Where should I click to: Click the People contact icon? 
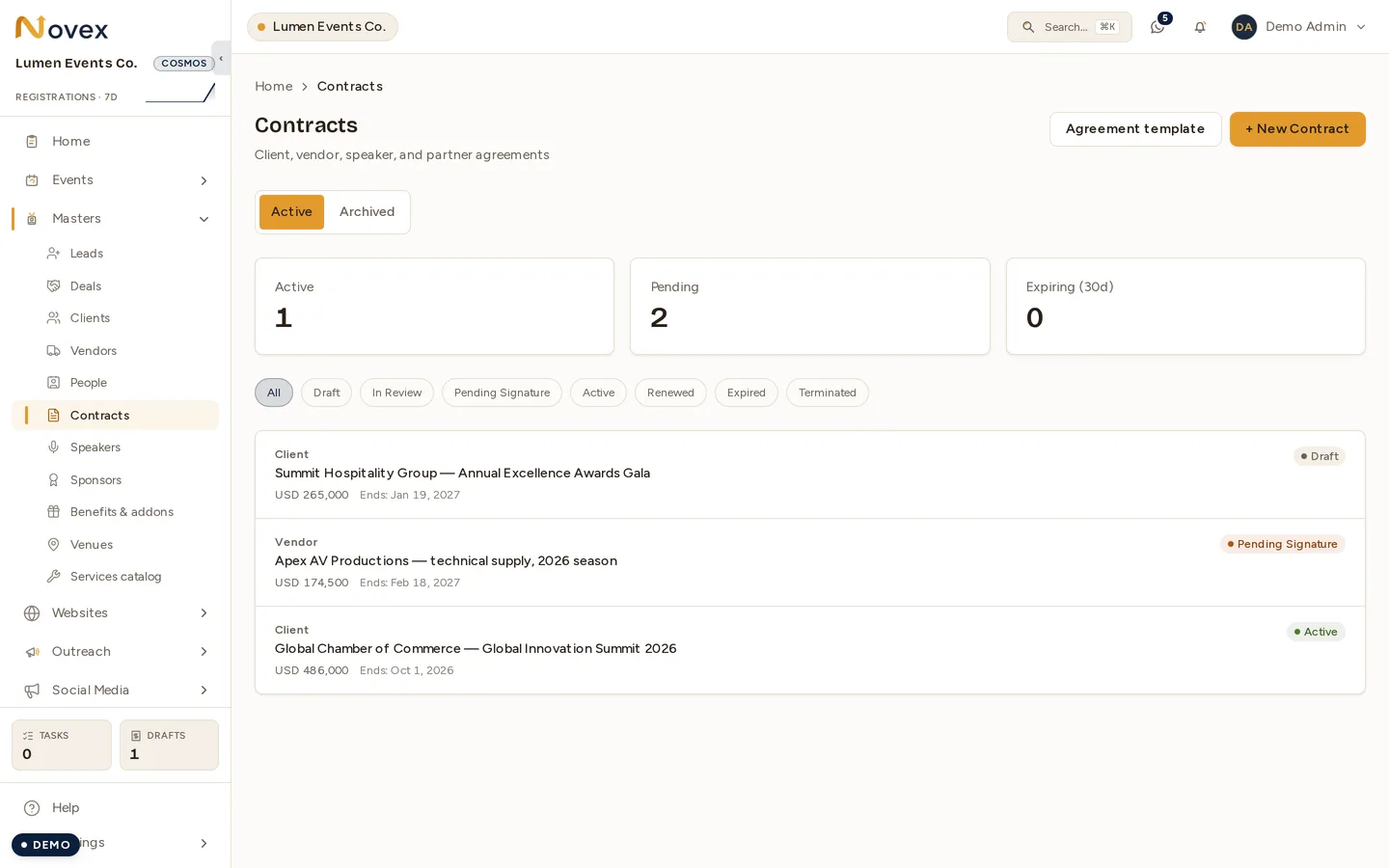click(x=54, y=383)
